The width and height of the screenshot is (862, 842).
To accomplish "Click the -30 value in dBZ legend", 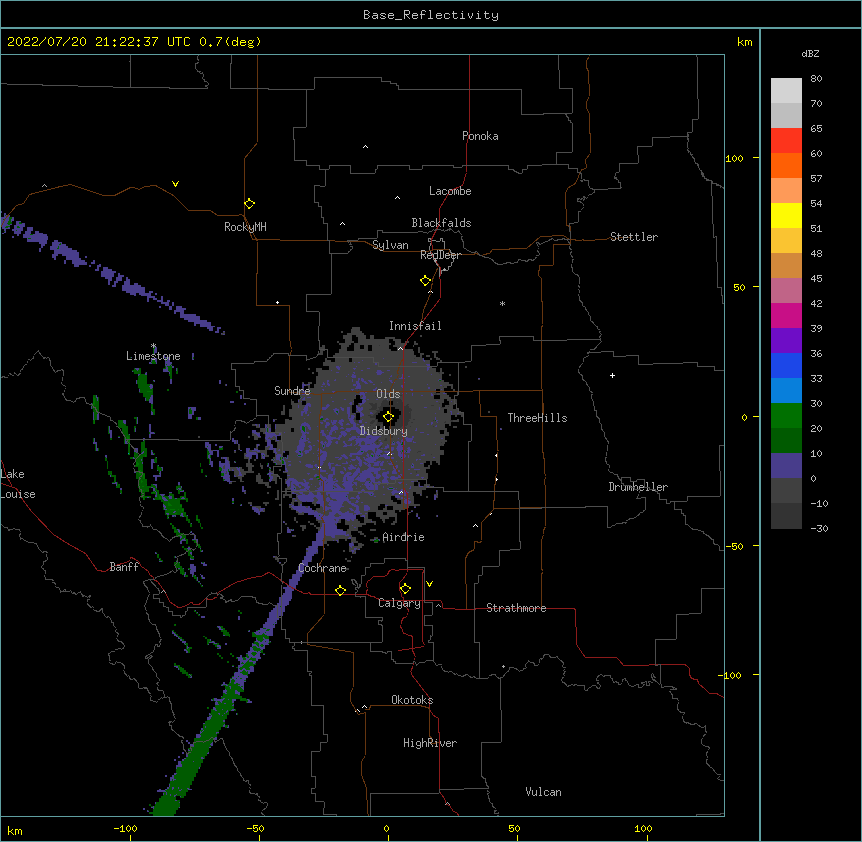I will coord(819,528).
